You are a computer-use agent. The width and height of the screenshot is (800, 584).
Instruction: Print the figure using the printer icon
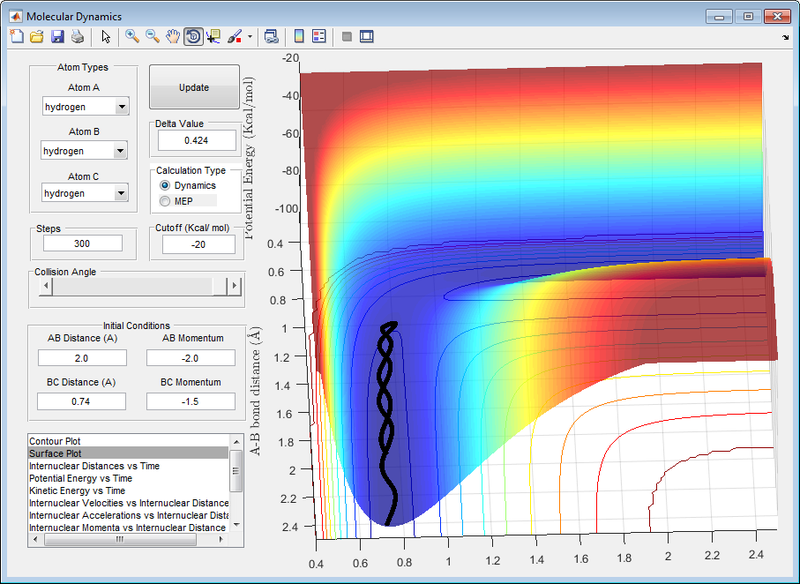coord(77,36)
